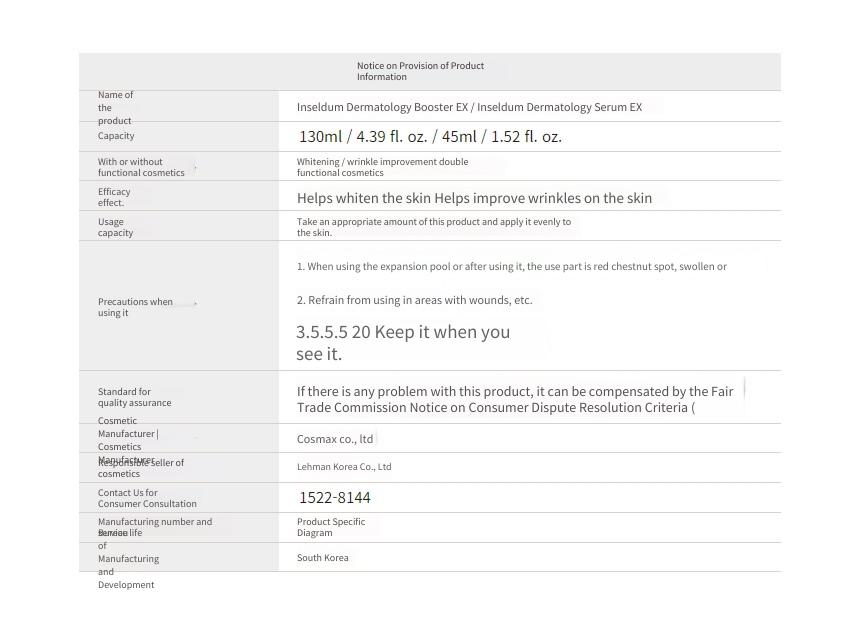This screenshot has height=626, width=860.
Task: Click '3.5.5.5 20 Keep it when you see it.'
Action: pos(403,343)
